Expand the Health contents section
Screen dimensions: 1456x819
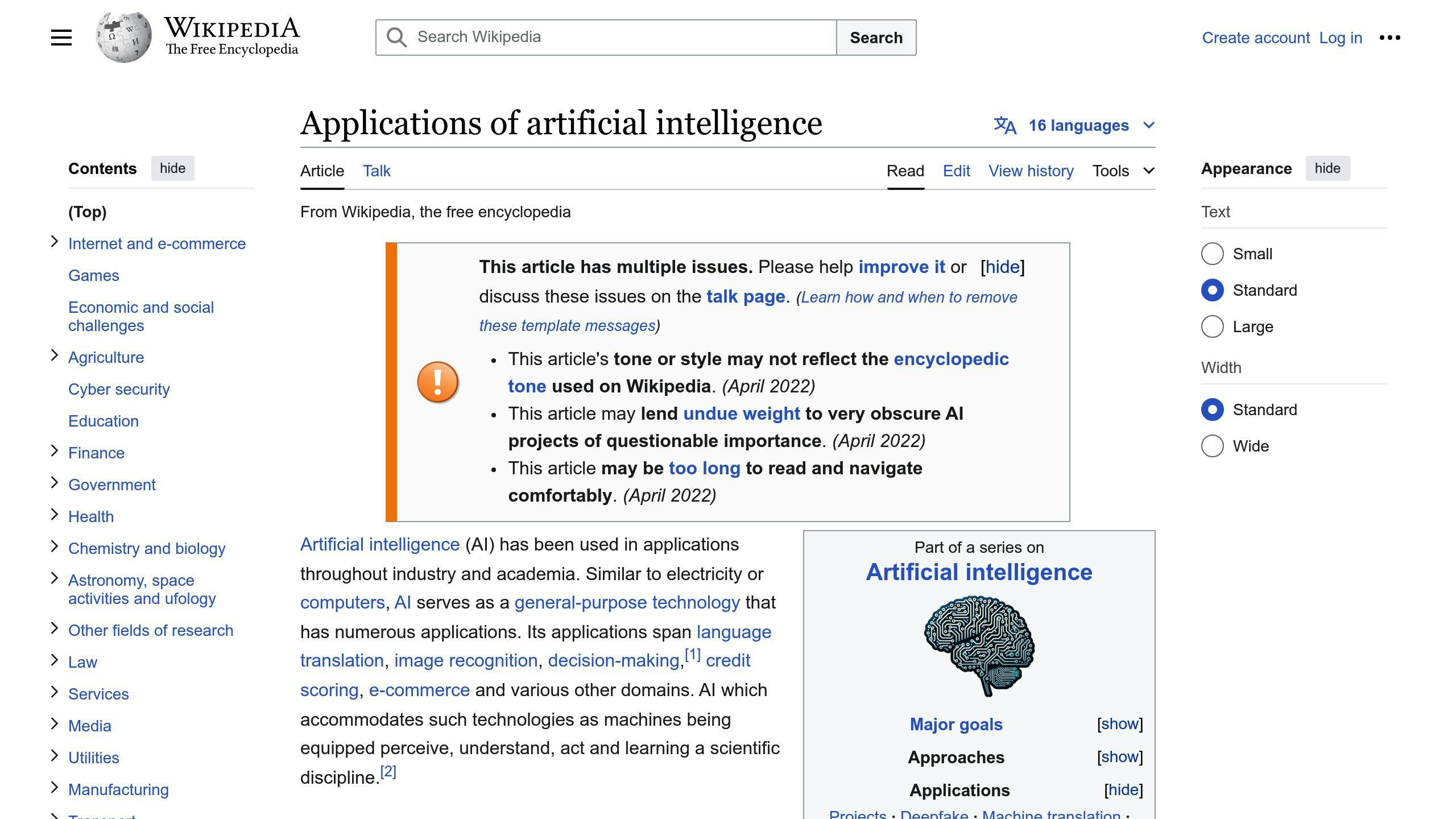[x=55, y=515]
